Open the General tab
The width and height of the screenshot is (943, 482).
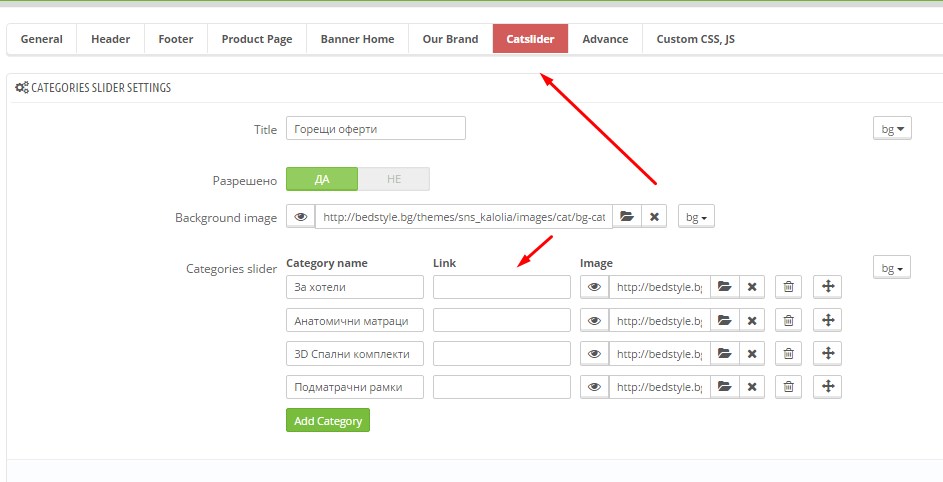(41, 39)
